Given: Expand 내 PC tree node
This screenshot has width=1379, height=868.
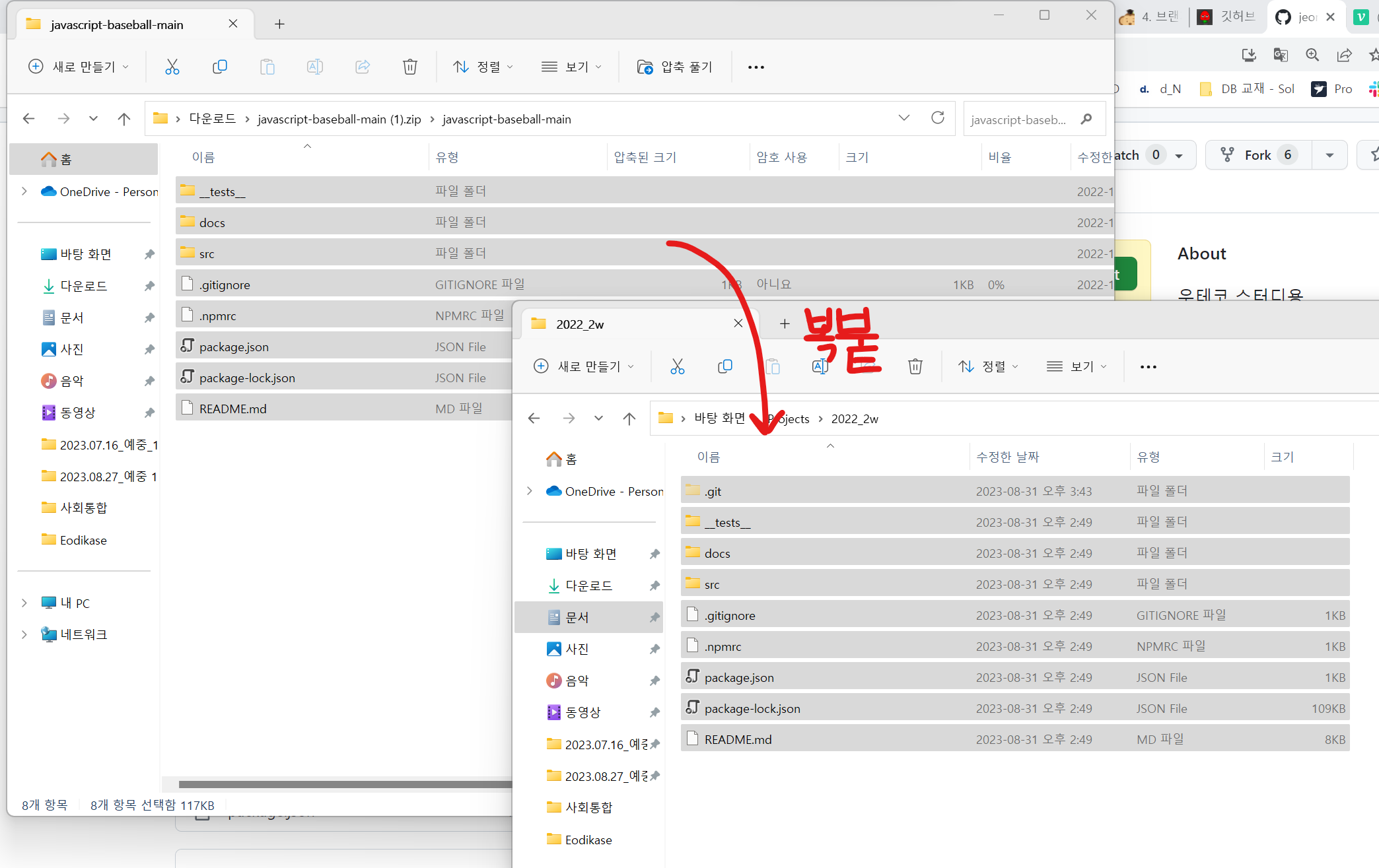Looking at the screenshot, I should [x=24, y=603].
